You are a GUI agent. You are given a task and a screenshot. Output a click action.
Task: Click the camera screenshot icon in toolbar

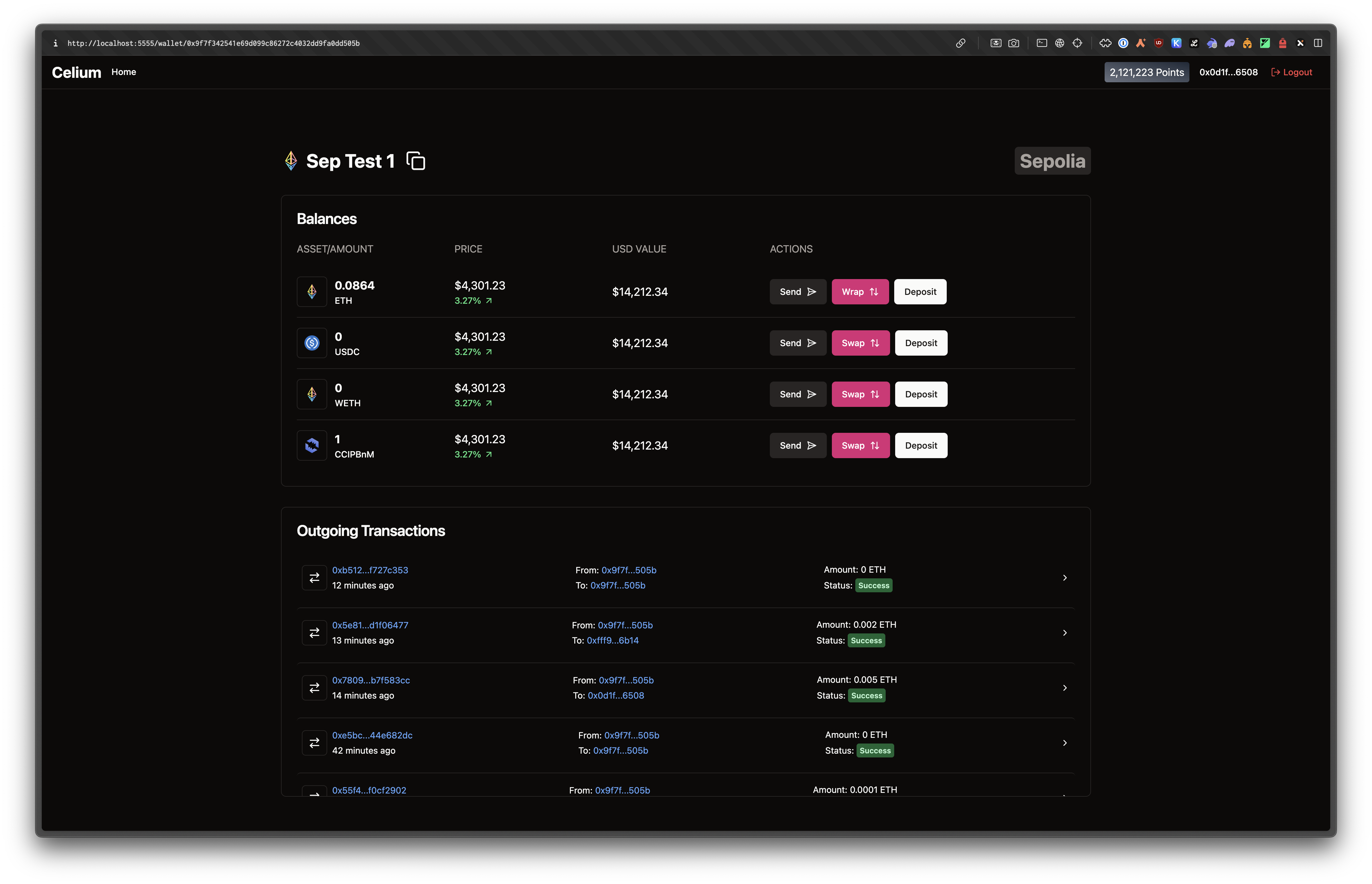point(1013,43)
